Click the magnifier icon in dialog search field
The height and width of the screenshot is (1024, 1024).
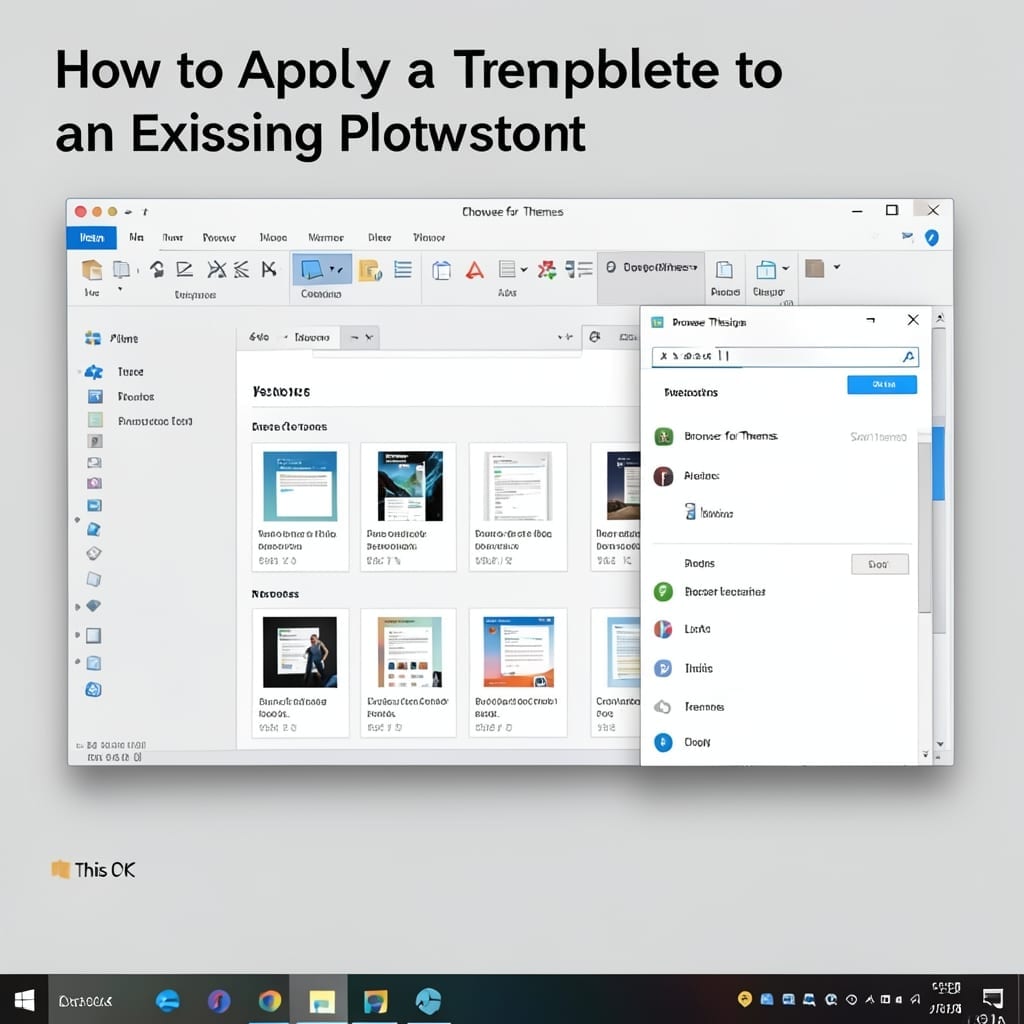908,357
